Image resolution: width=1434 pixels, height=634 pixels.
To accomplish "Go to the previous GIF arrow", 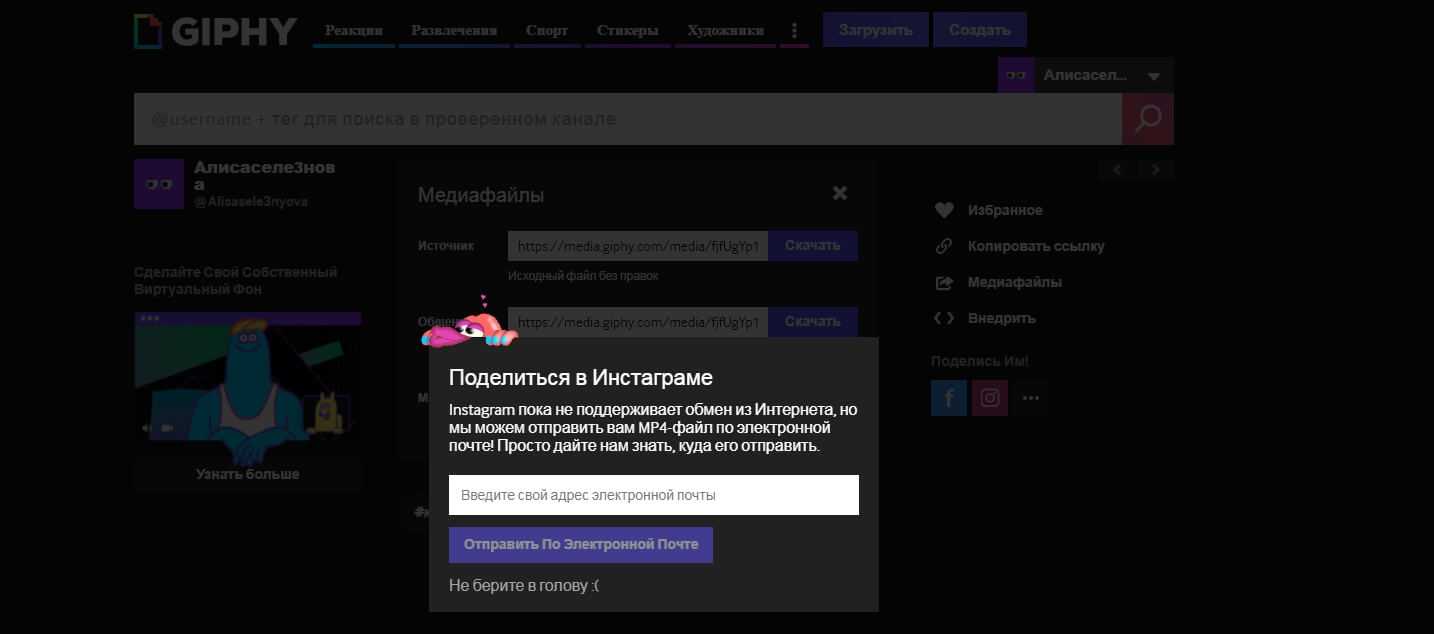I will [1118, 170].
